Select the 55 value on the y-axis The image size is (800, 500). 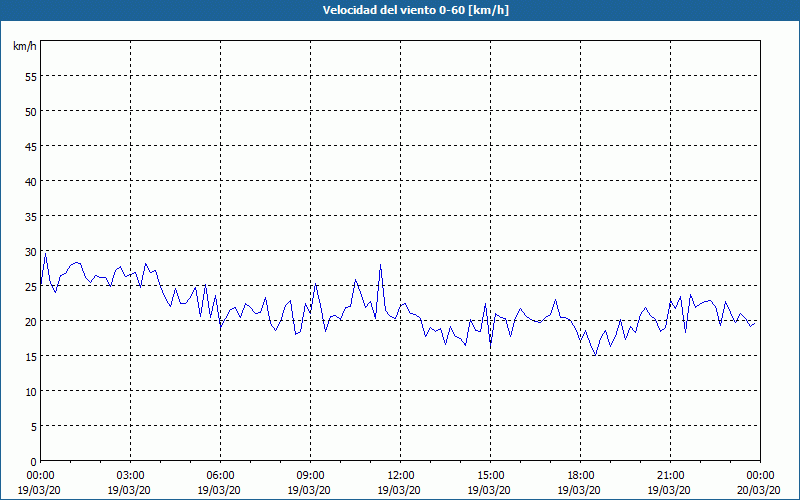pyautogui.click(x=31, y=76)
